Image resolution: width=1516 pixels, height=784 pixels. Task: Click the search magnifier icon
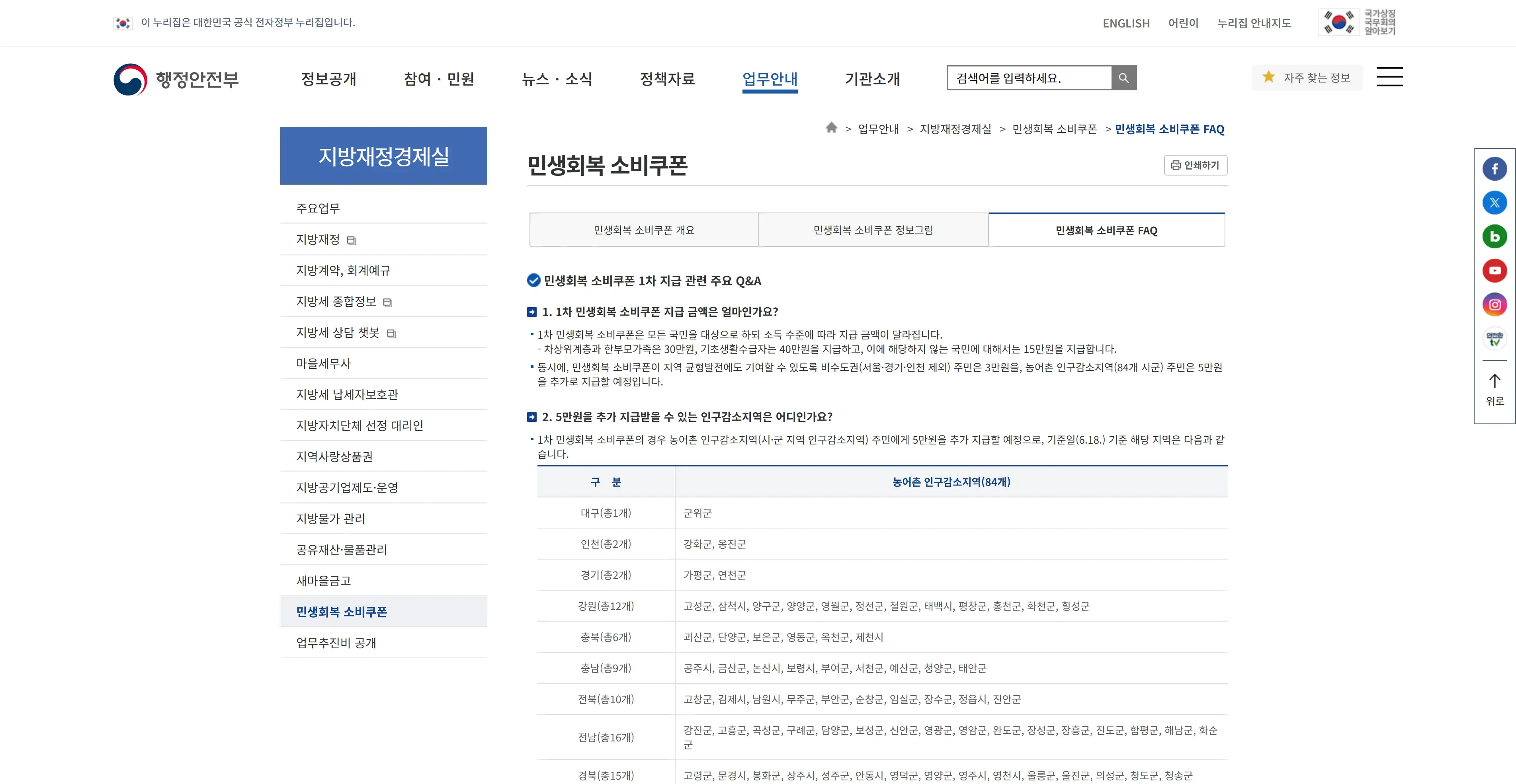pyautogui.click(x=1123, y=78)
